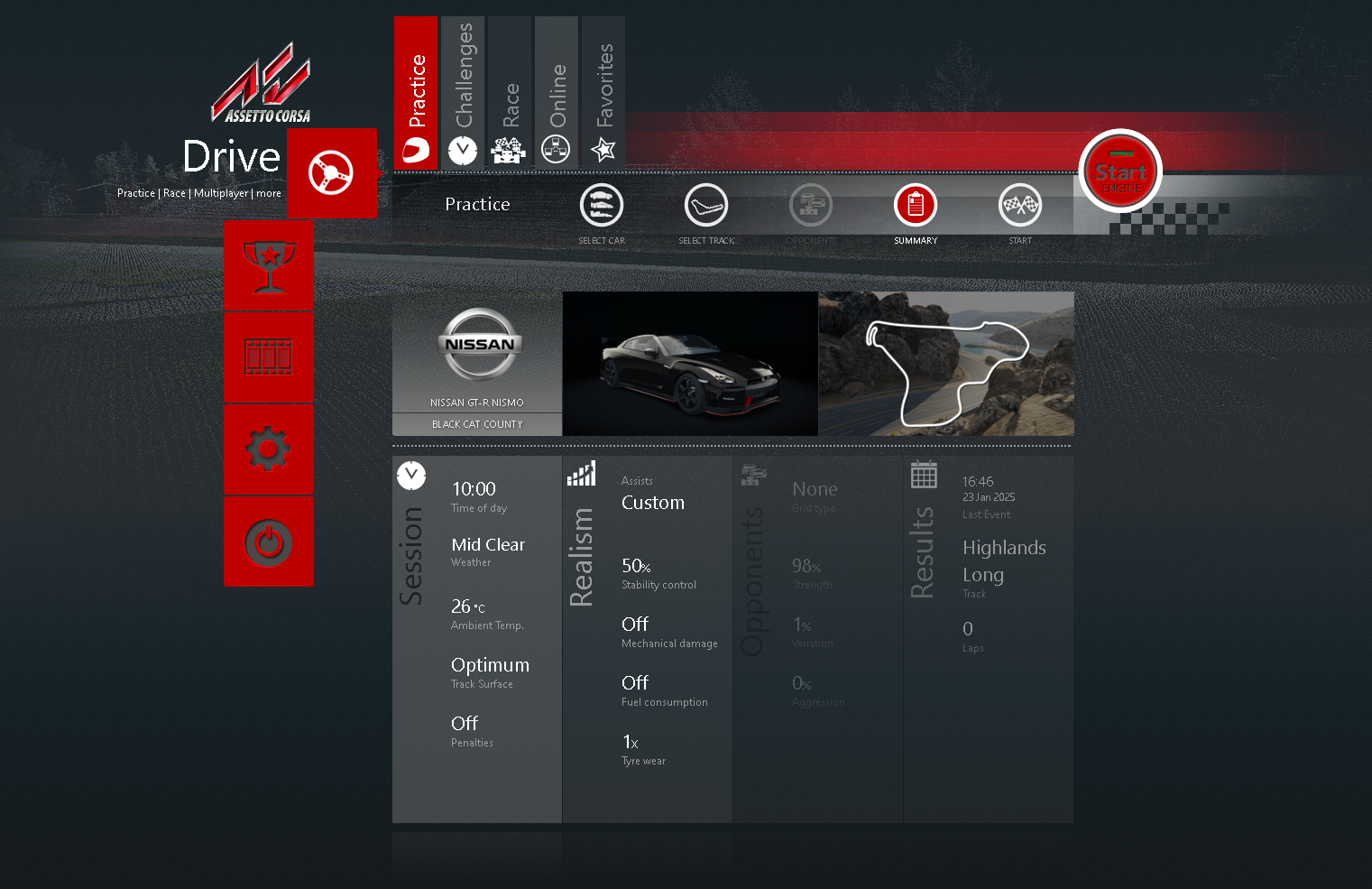Click the power exit tile

pos(269,542)
